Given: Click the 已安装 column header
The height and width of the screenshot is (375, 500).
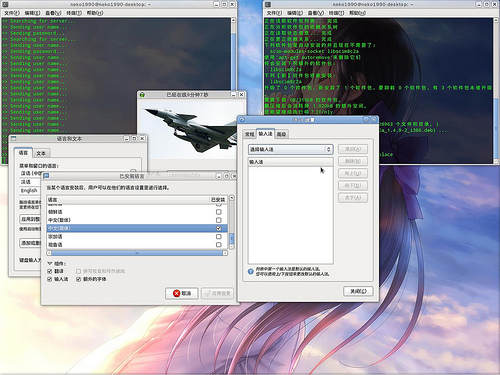Looking at the screenshot, I should click(x=218, y=200).
